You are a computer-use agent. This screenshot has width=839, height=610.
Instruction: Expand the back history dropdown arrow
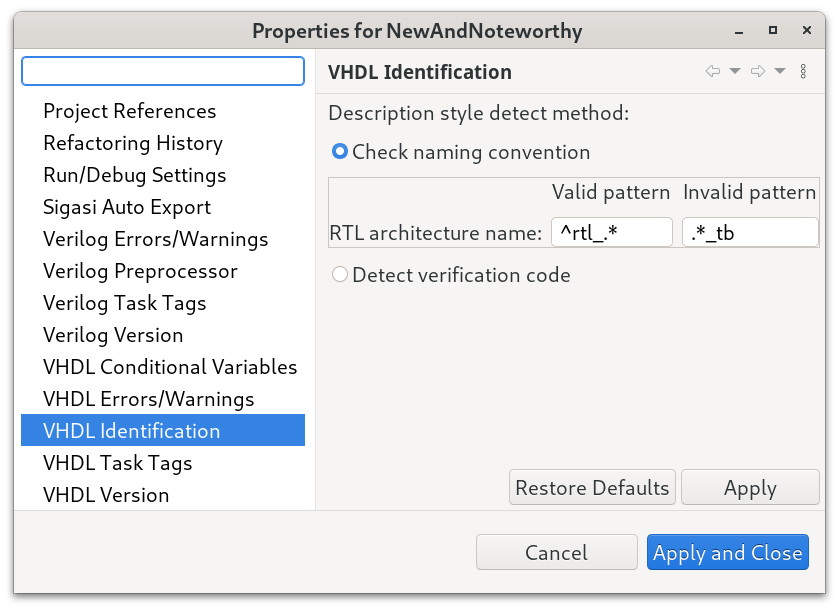(x=735, y=71)
